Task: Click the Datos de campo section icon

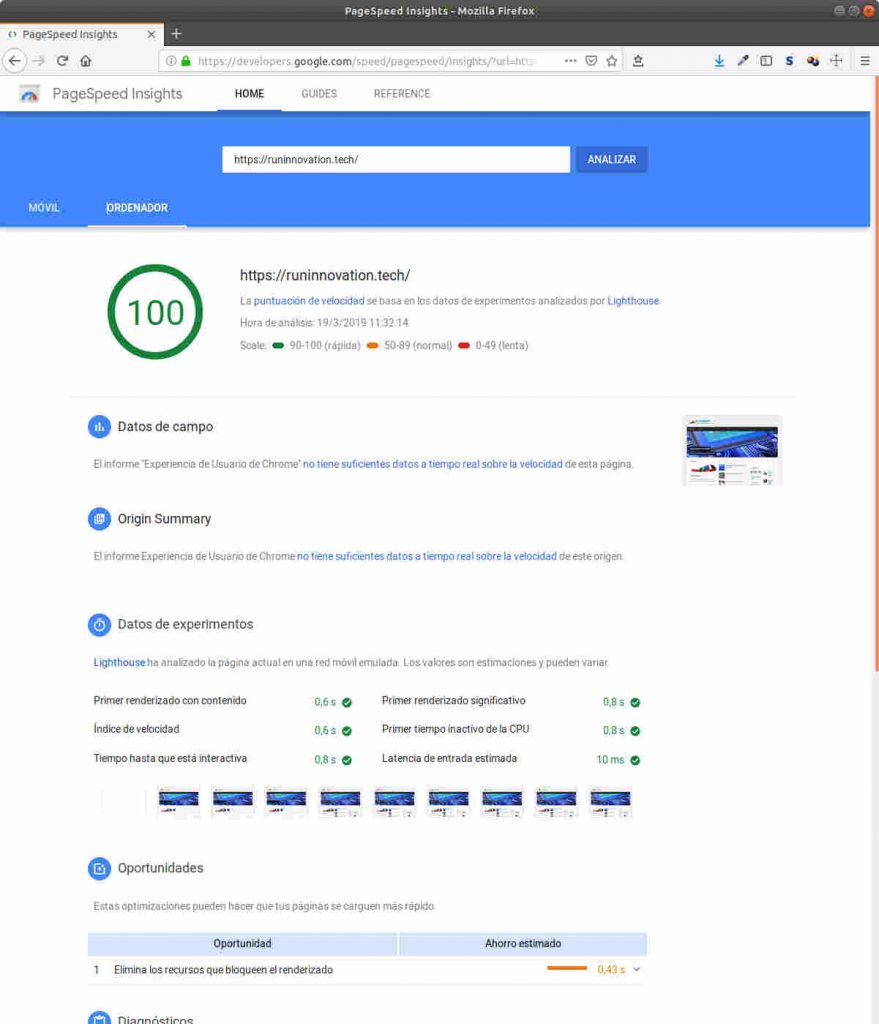Action: [99, 426]
